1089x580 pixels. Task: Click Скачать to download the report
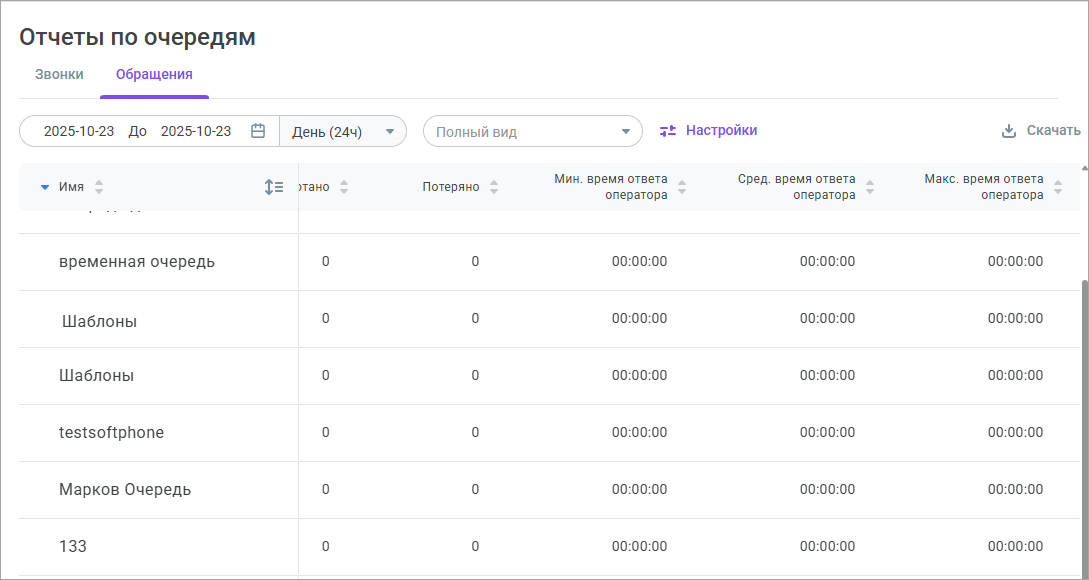1053,131
